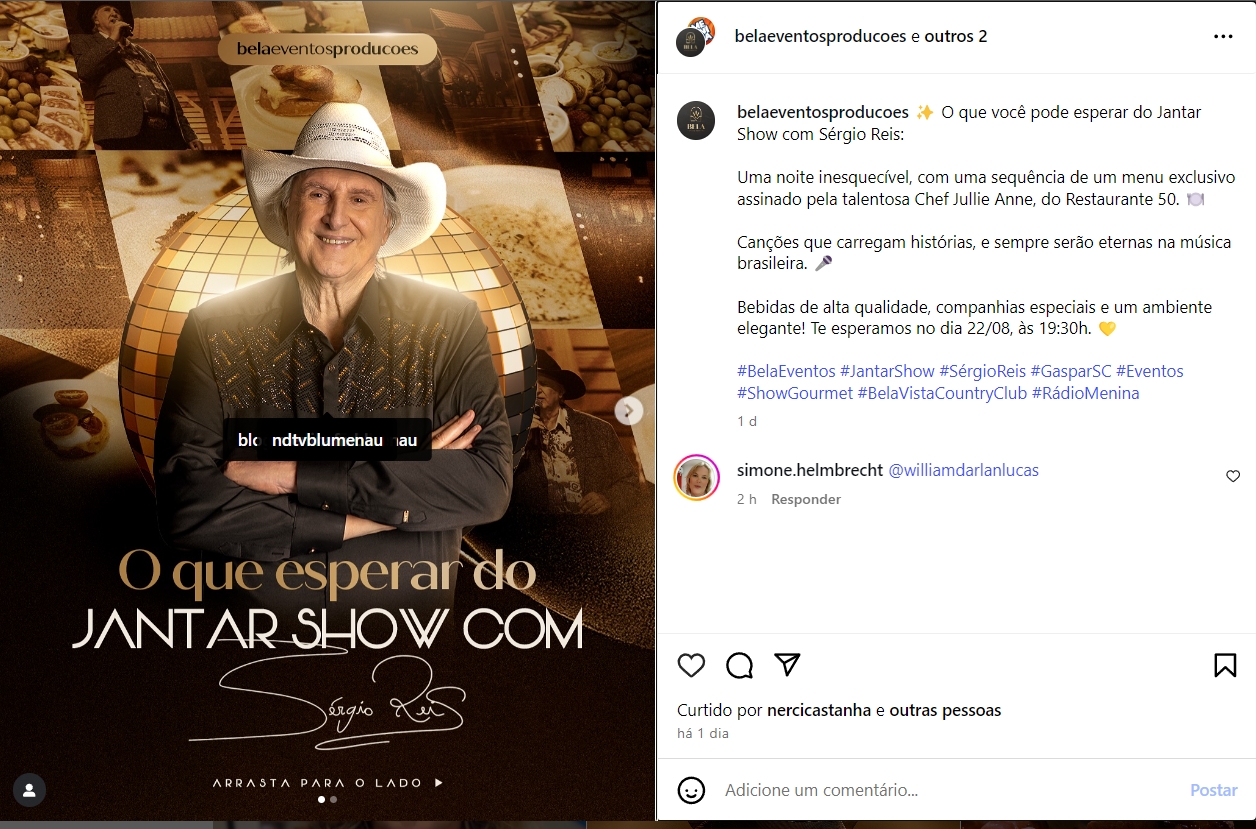The height and width of the screenshot is (829, 1256).
Task: Open header profile avatar of belaeventosproducoes
Action: click(x=693, y=36)
